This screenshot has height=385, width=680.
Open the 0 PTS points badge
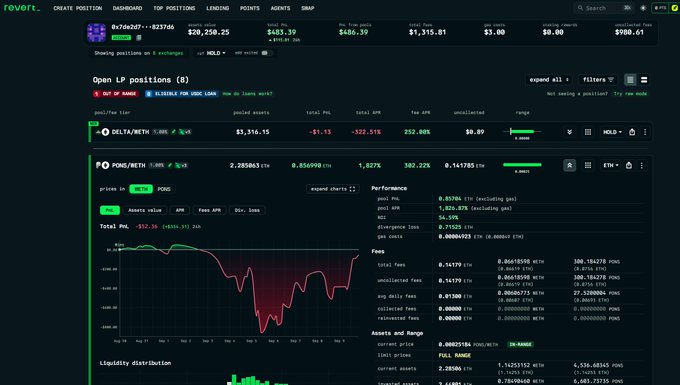tap(660, 8)
